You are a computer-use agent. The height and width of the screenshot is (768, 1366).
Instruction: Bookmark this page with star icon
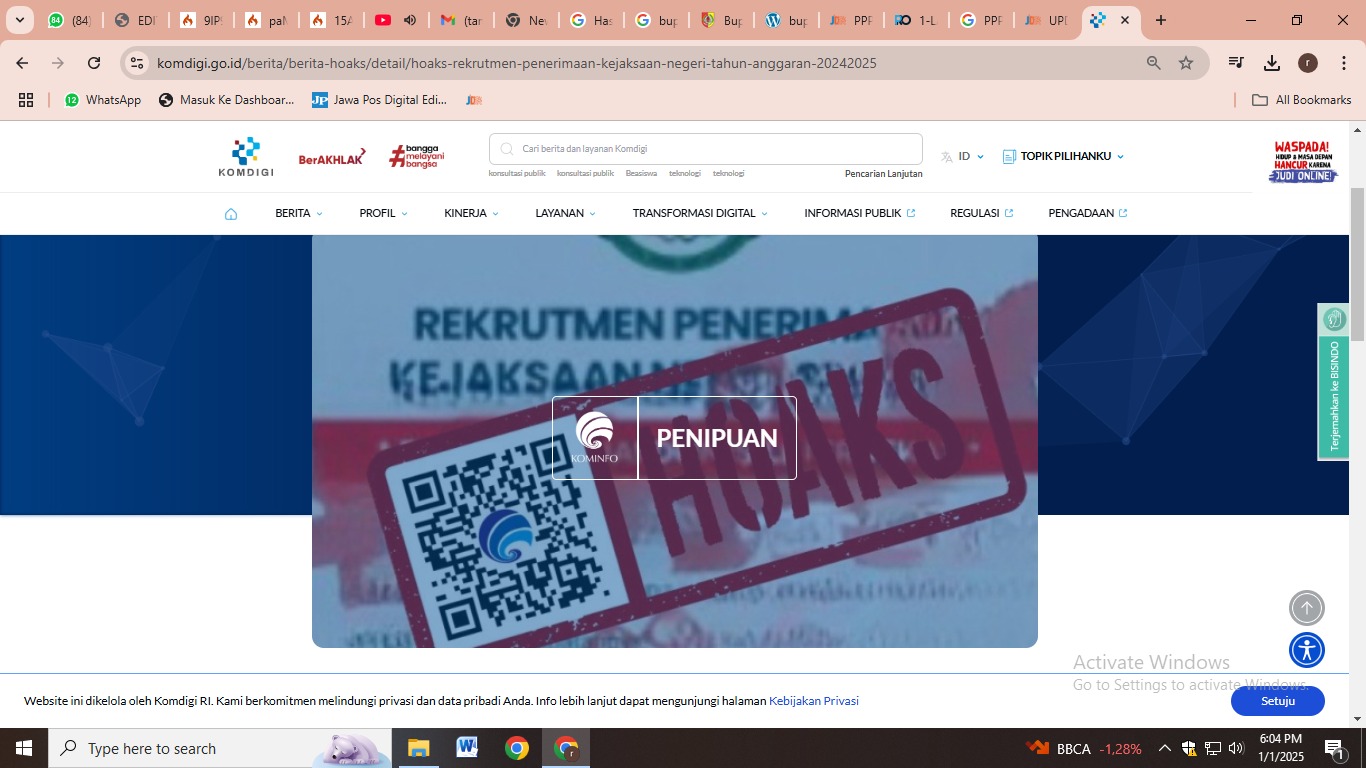tap(1186, 63)
